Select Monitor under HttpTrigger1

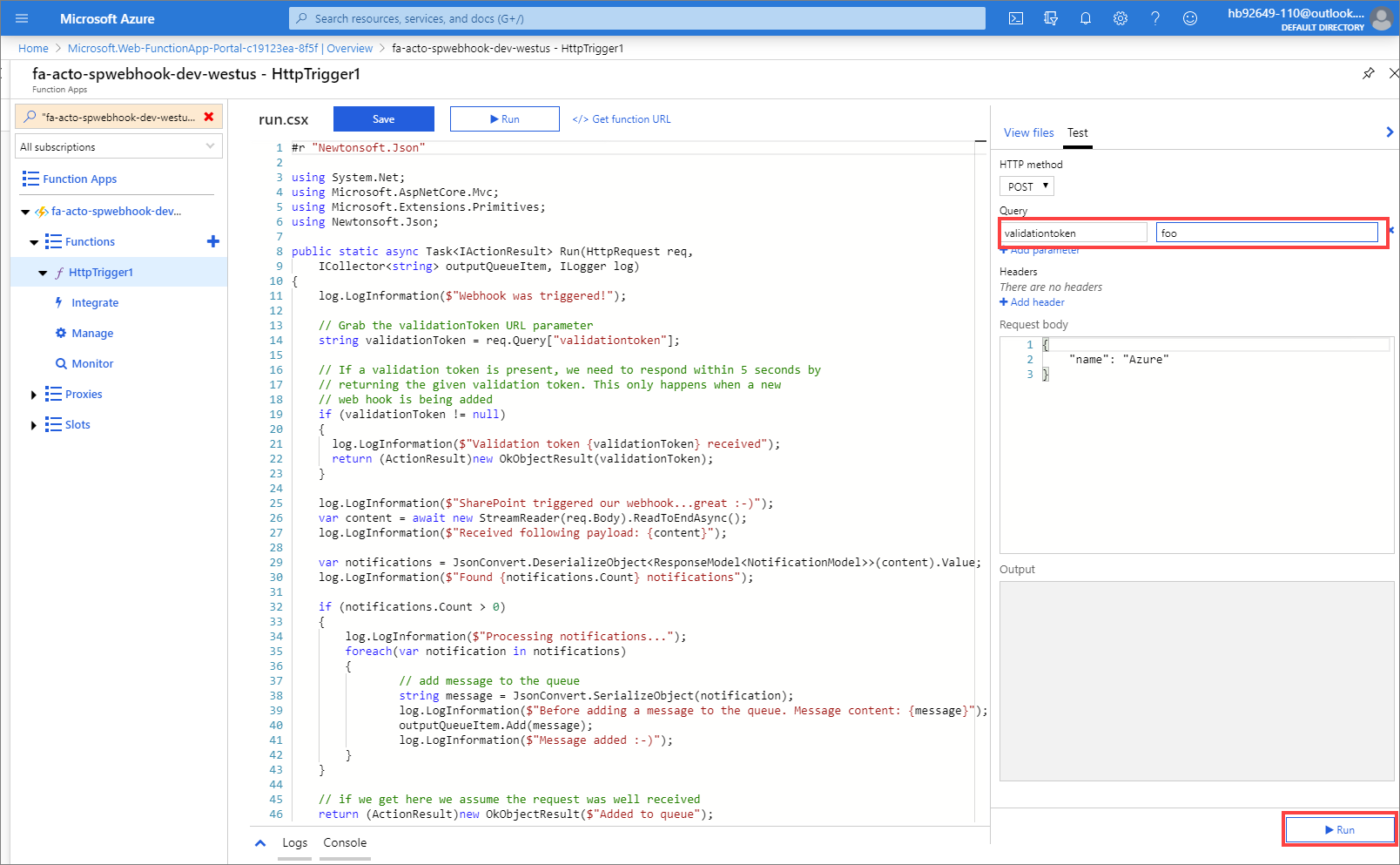click(x=92, y=363)
